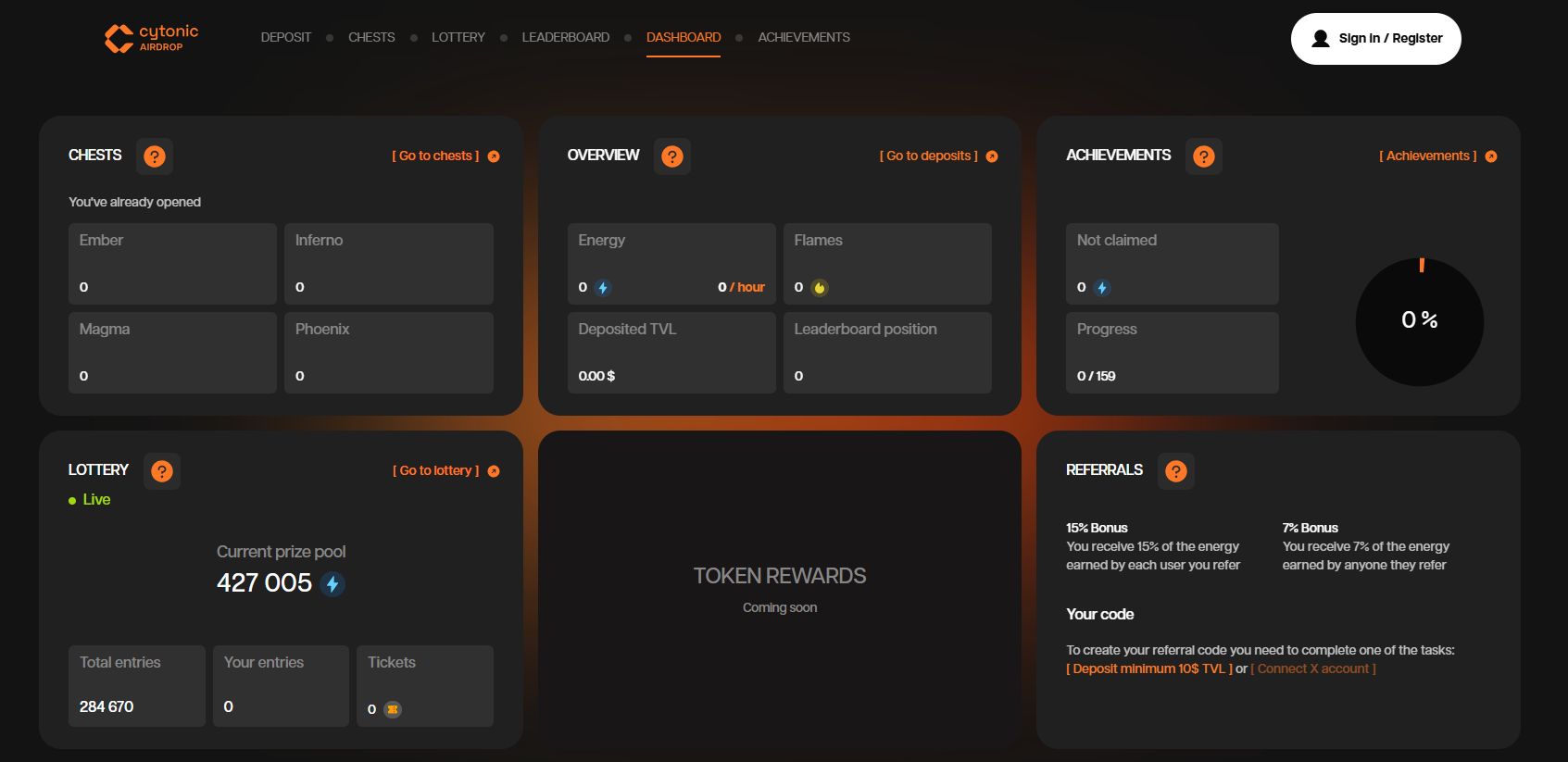The width and height of the screenshot is (1568, 762).
Task: Click the Cytonic Airdrop logo
Action: [151, 38]
